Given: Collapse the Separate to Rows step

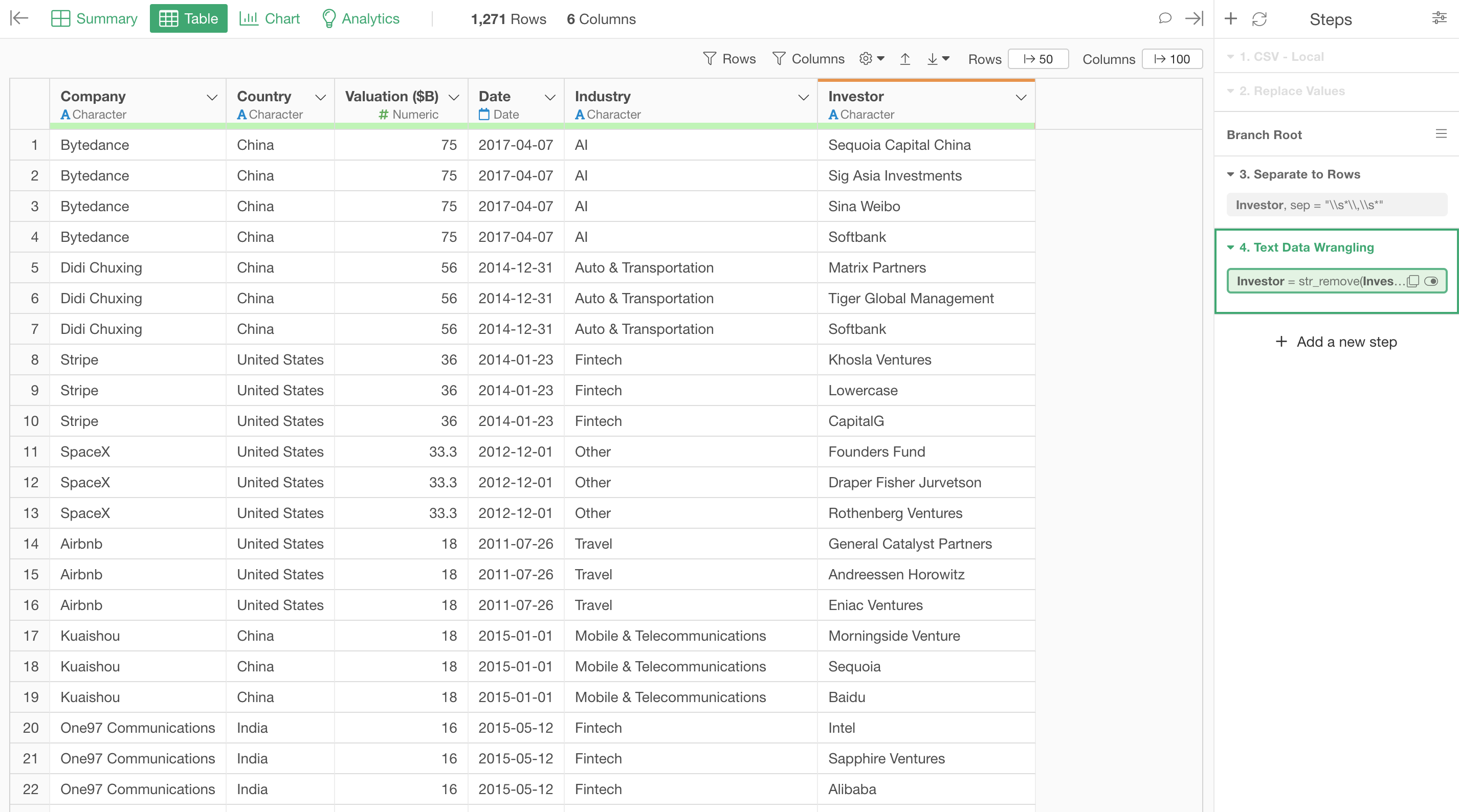Looking at the screenshot, I should (1230, 174).
